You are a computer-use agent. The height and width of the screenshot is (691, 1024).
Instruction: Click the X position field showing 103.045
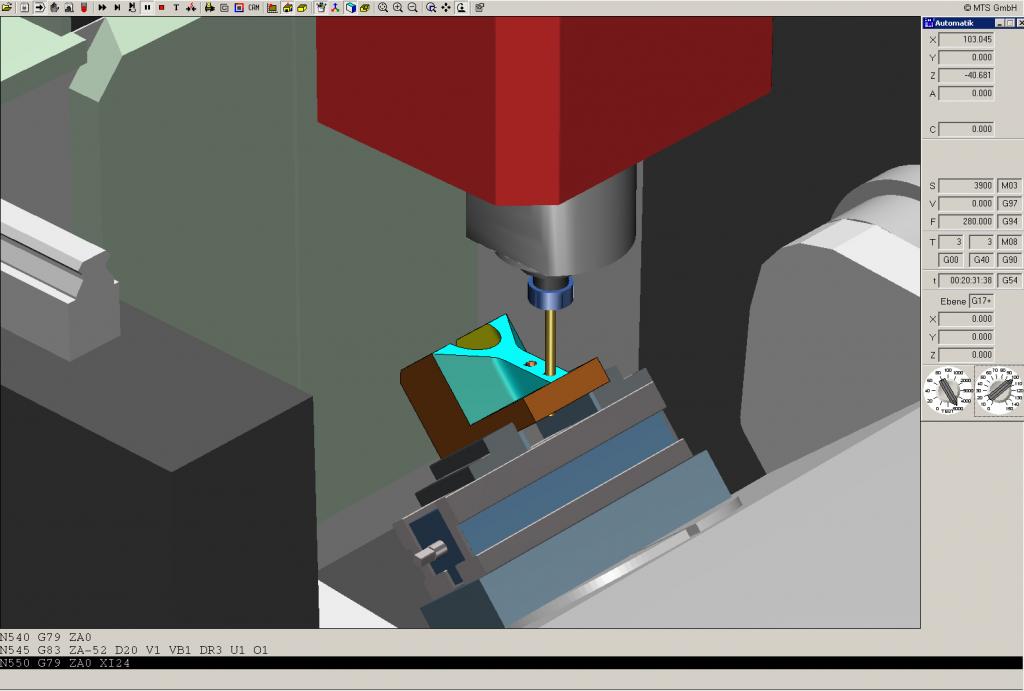[x=967, y=39]
